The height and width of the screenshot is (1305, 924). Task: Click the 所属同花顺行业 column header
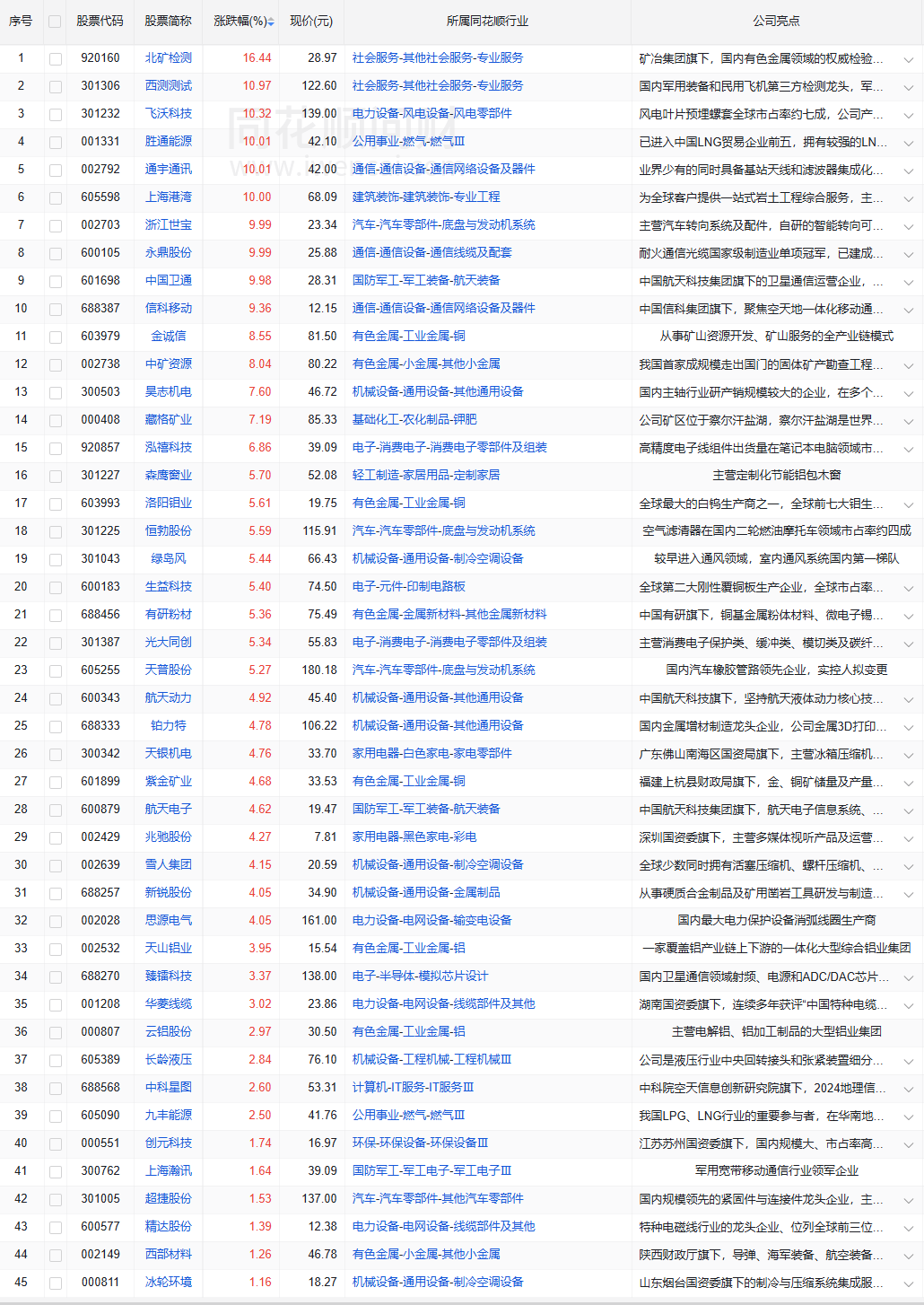pyautogui.click(x=487, y=21)
